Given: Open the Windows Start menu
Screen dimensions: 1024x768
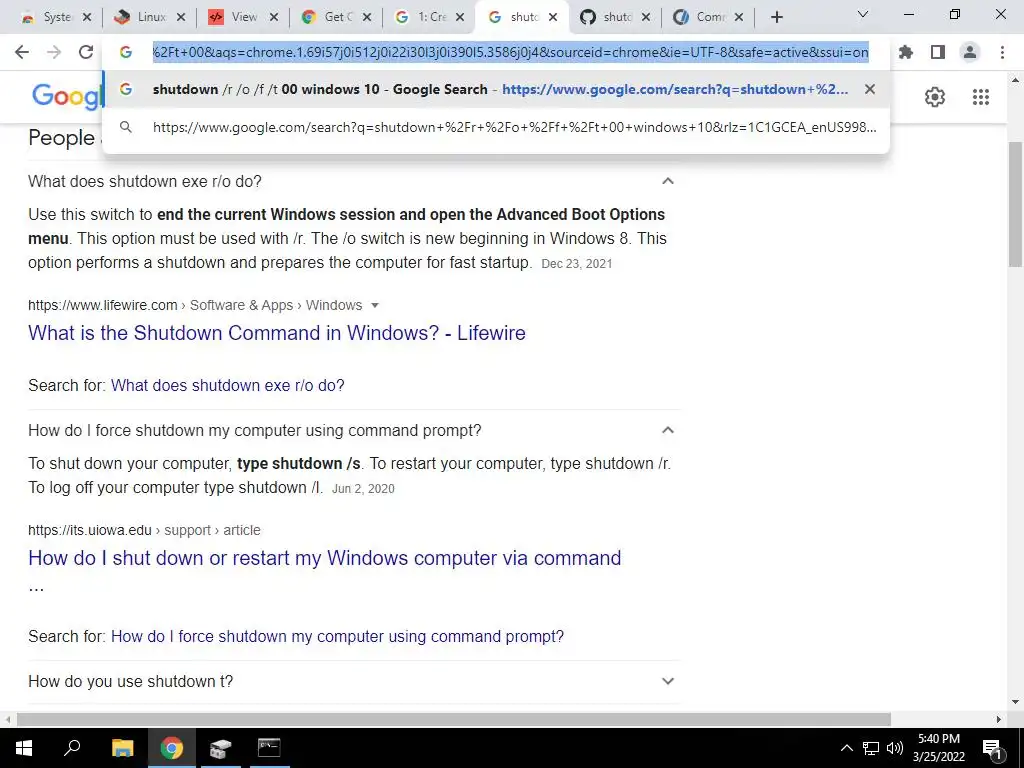Looking at the screenshot, I should 24,748.
